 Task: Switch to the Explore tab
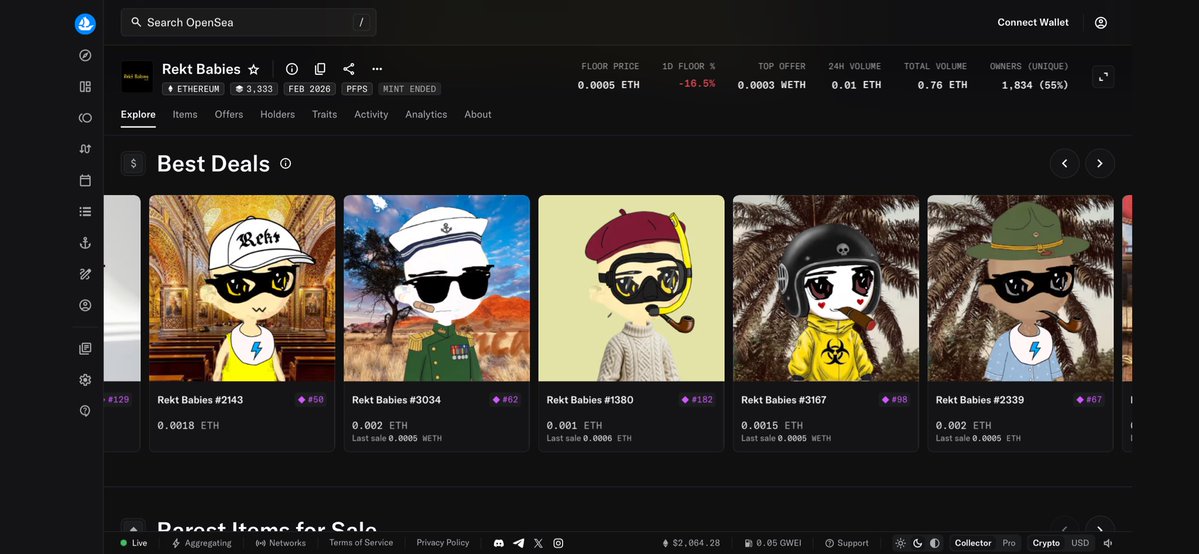click(138, 114)
